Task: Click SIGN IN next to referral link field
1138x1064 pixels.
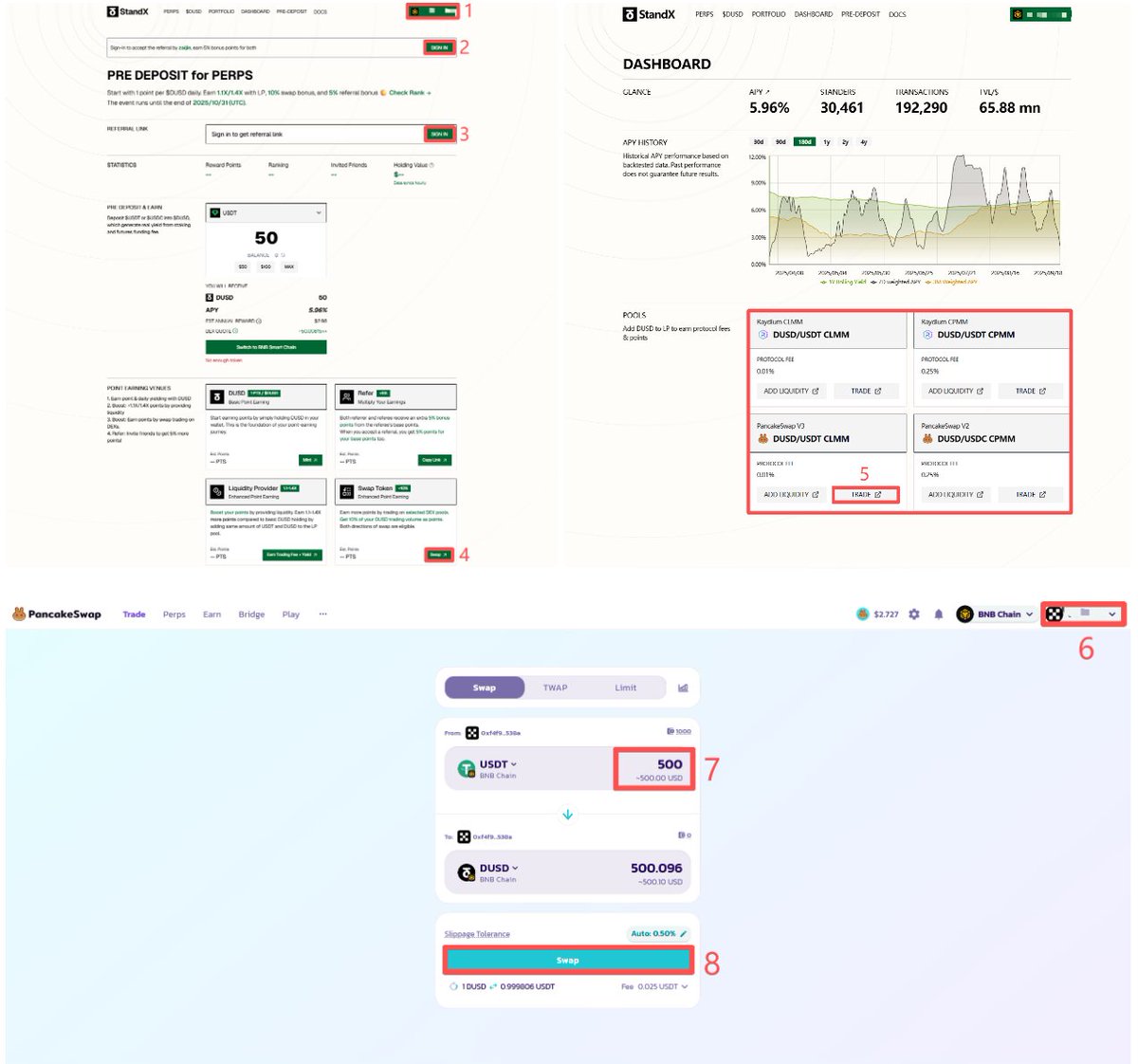Action: tap(439, 134)
